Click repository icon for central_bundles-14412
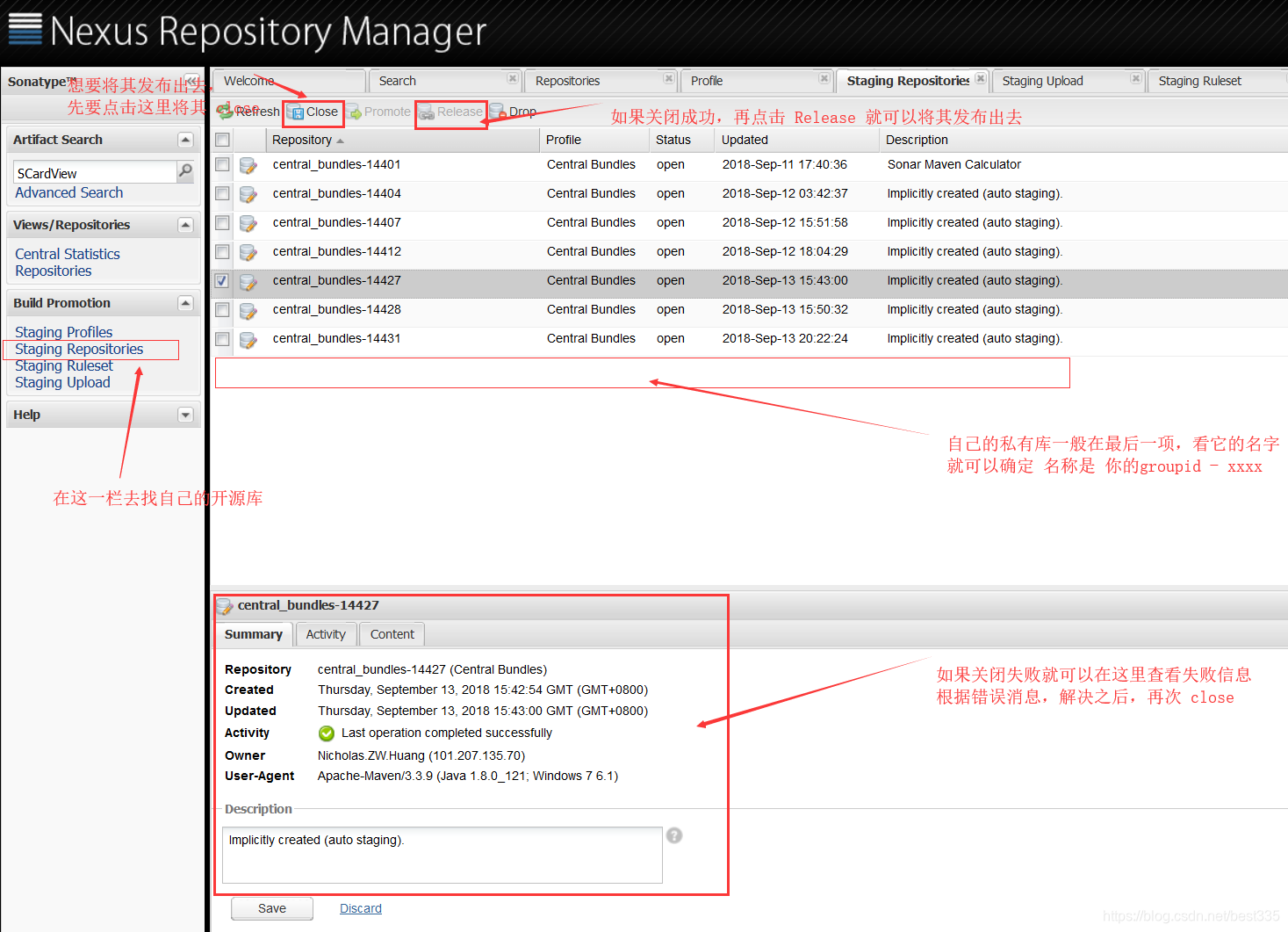Viewport: 1288px width, 932px height. [x=248, y=252]
